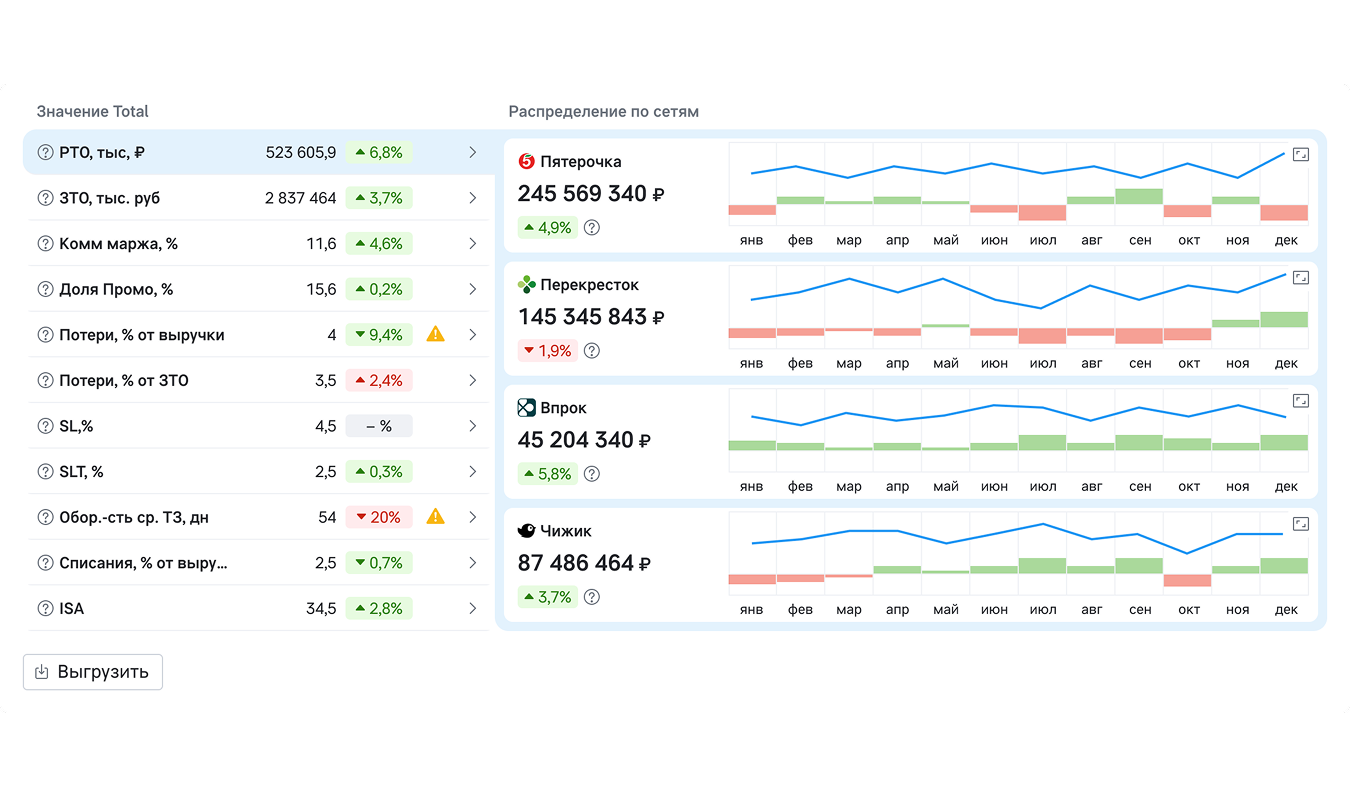Click help icon next to Чижик 3,7% badge
The height and width of the screenshot is (797, 1350).
pos(592,597)
